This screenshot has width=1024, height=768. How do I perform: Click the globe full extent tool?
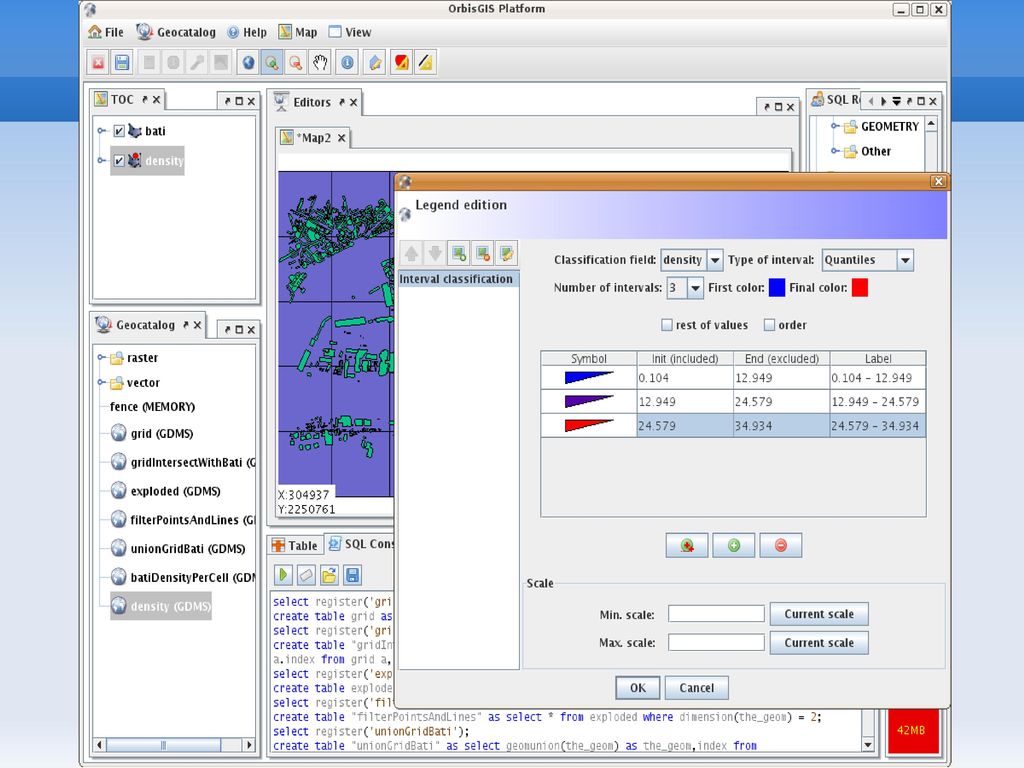[x=248, y=63]
